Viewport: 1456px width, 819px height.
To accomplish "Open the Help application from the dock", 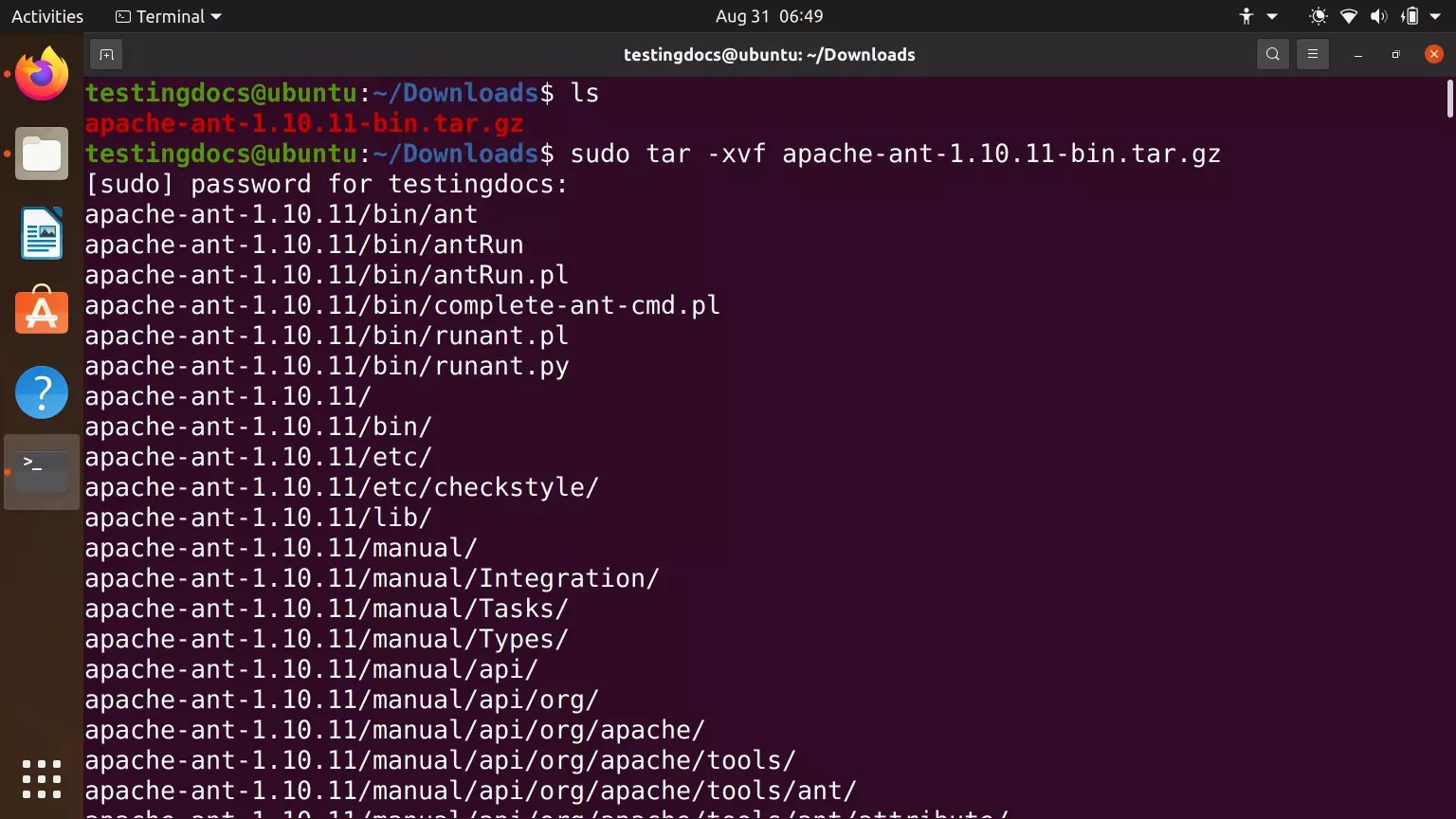I will (x=41, y=391).
